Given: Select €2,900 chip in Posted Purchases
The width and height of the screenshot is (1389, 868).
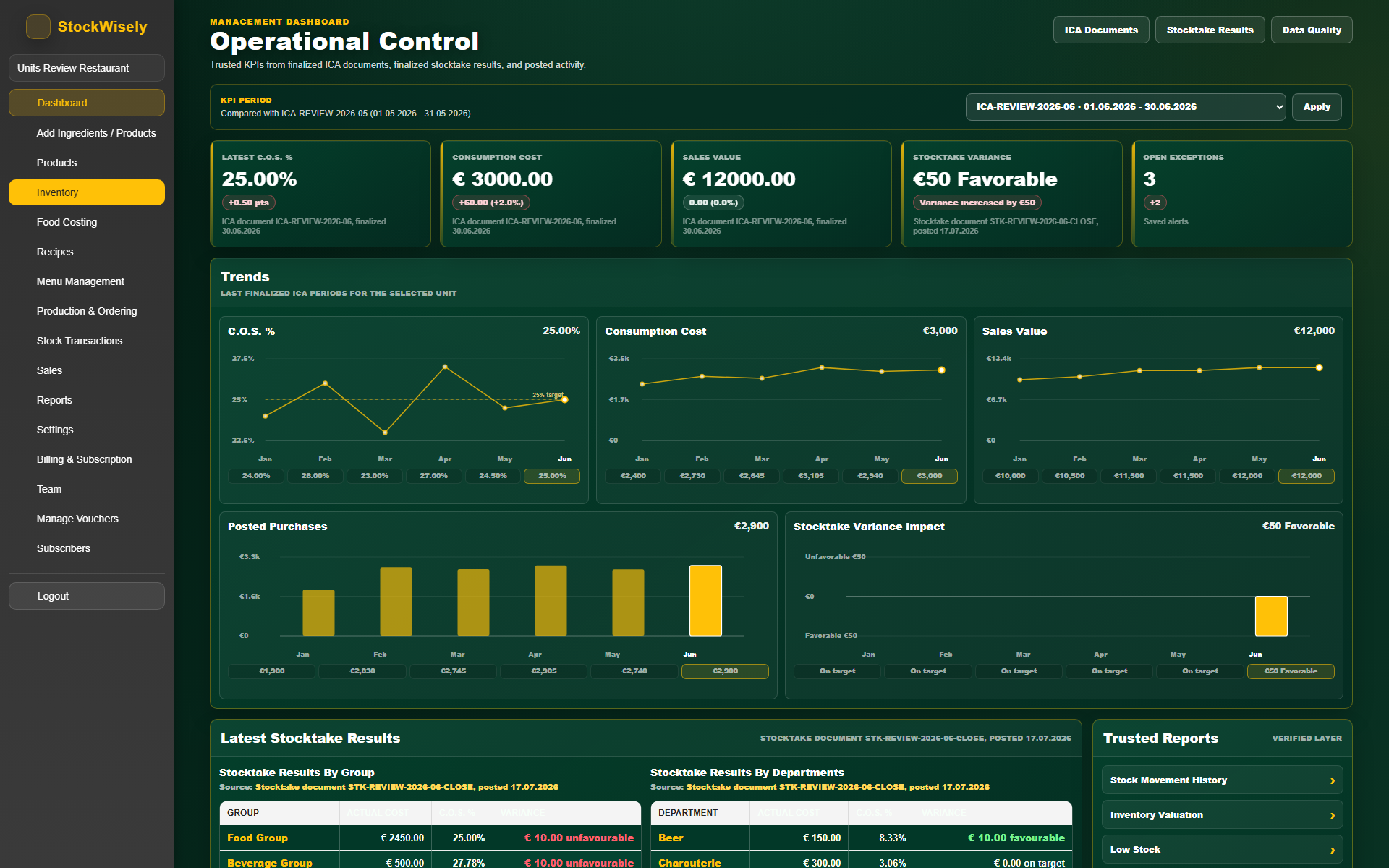Looking at the screenshot, I should 725,671.
